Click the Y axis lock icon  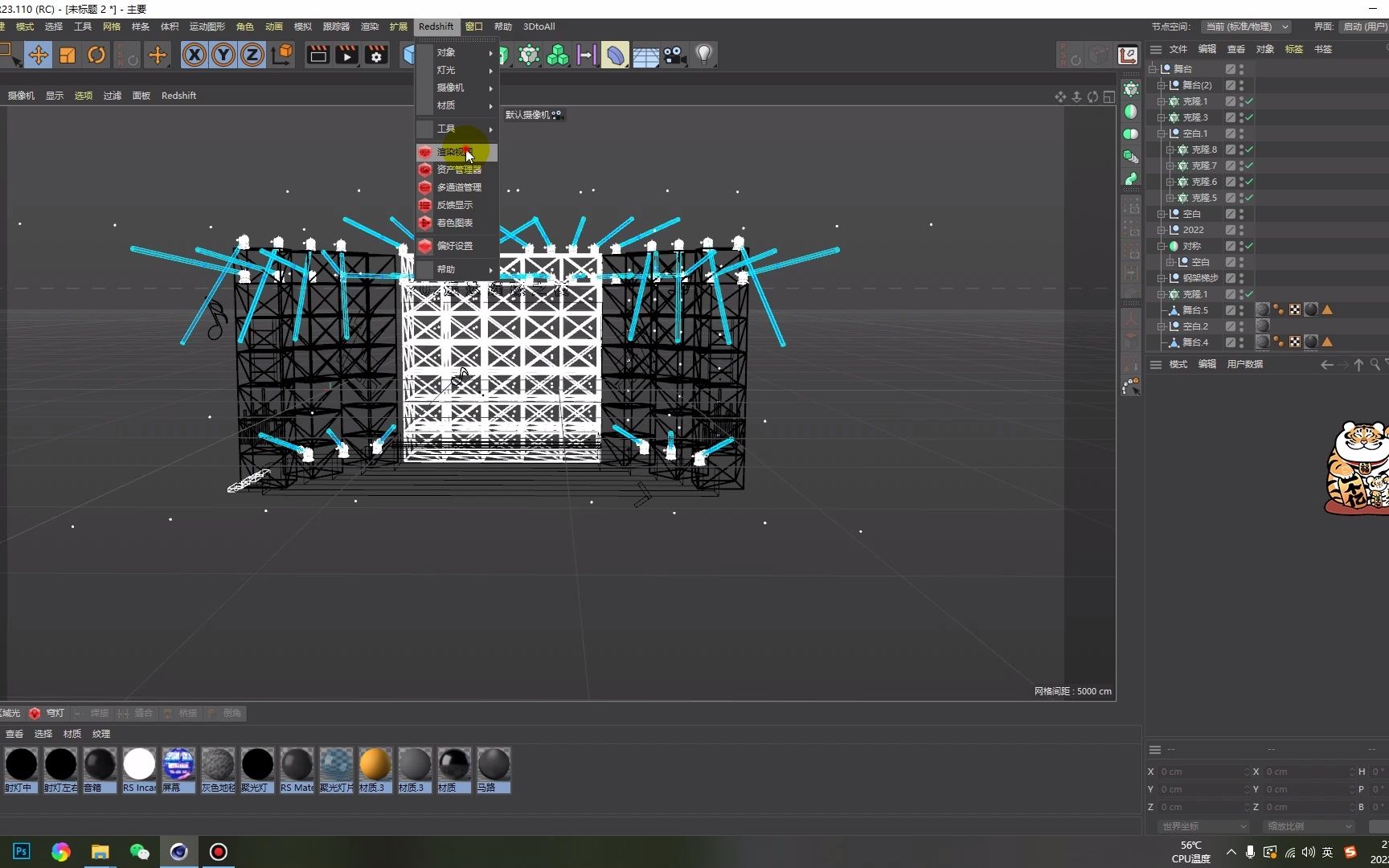tap(223, 55)
